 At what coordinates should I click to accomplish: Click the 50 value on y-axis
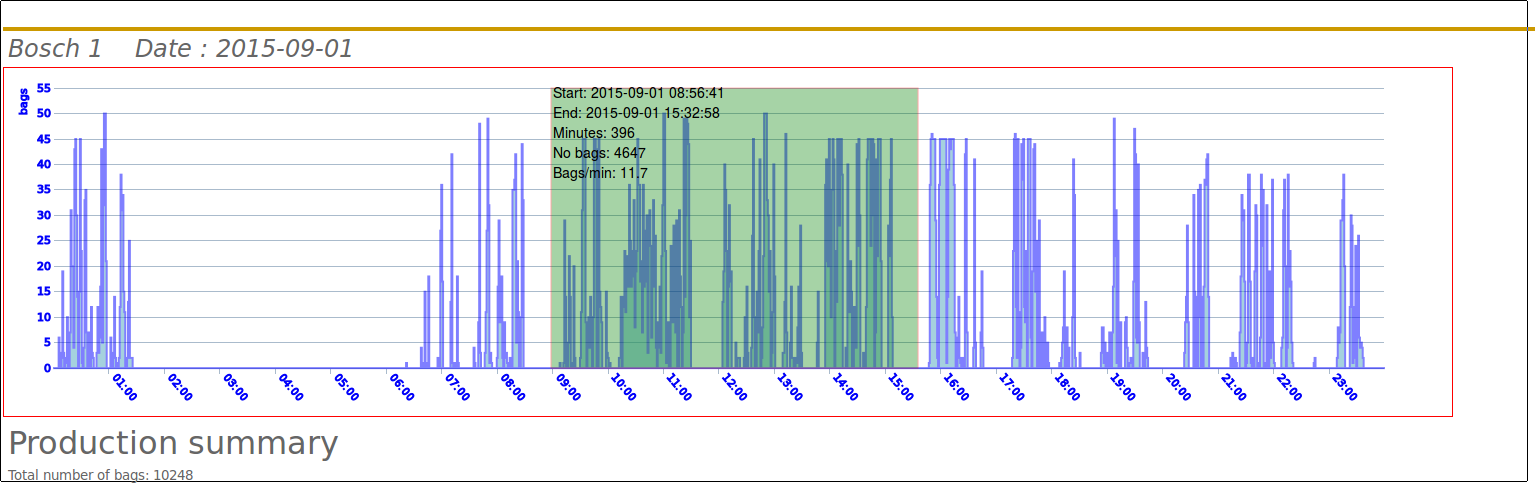43,113
